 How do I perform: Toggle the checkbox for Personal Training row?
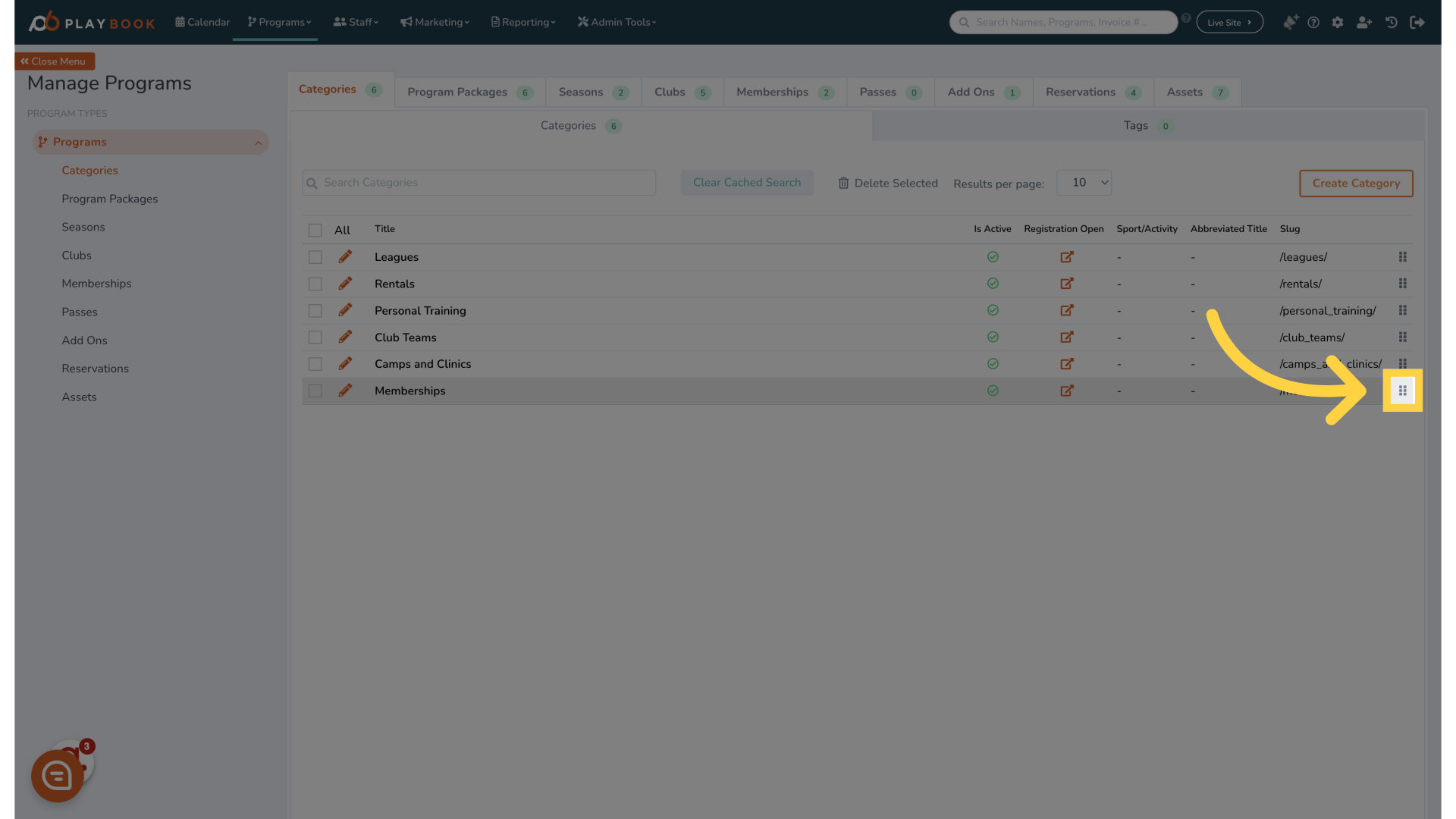pyautogui.click(x=316, y=310)
